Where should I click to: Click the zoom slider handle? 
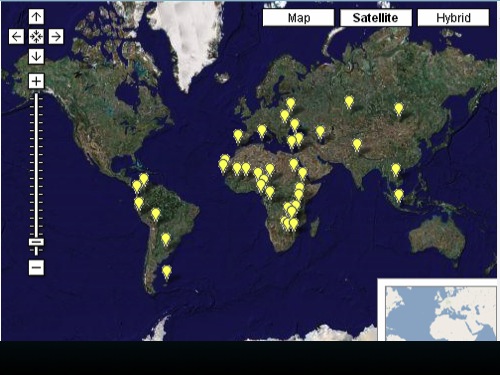pyautogui.click(x=36, y=242)
